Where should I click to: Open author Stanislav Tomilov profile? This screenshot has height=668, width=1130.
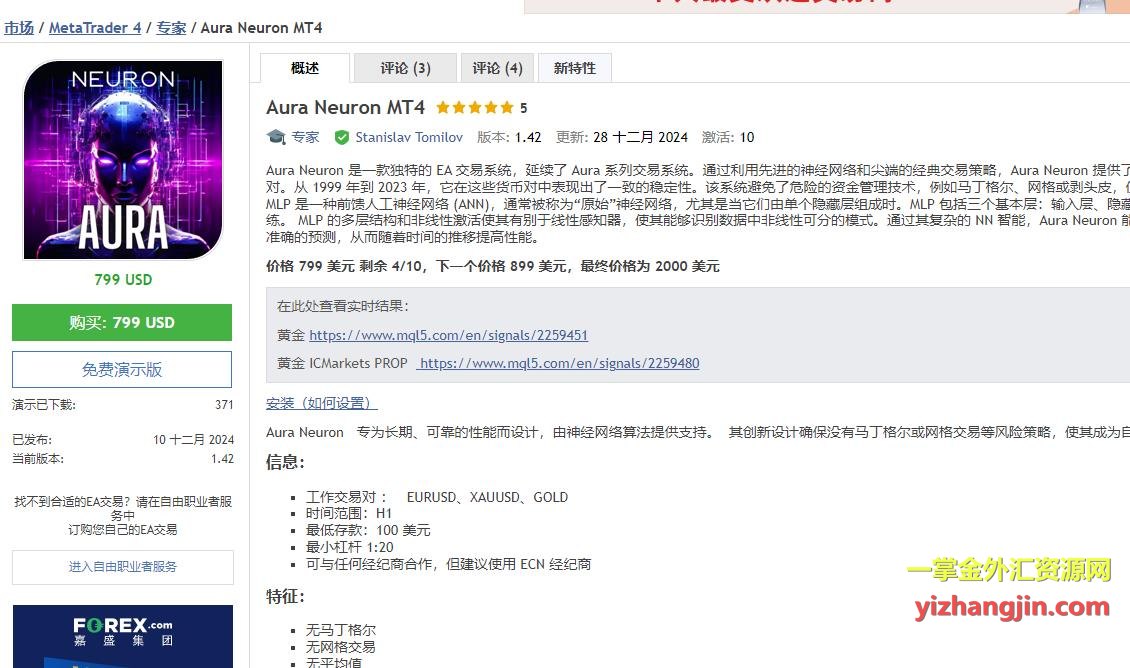click(409, 137)
